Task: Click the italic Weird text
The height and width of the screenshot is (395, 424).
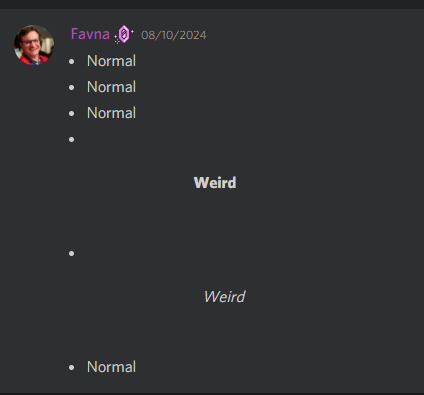Action: coord(225,297)
